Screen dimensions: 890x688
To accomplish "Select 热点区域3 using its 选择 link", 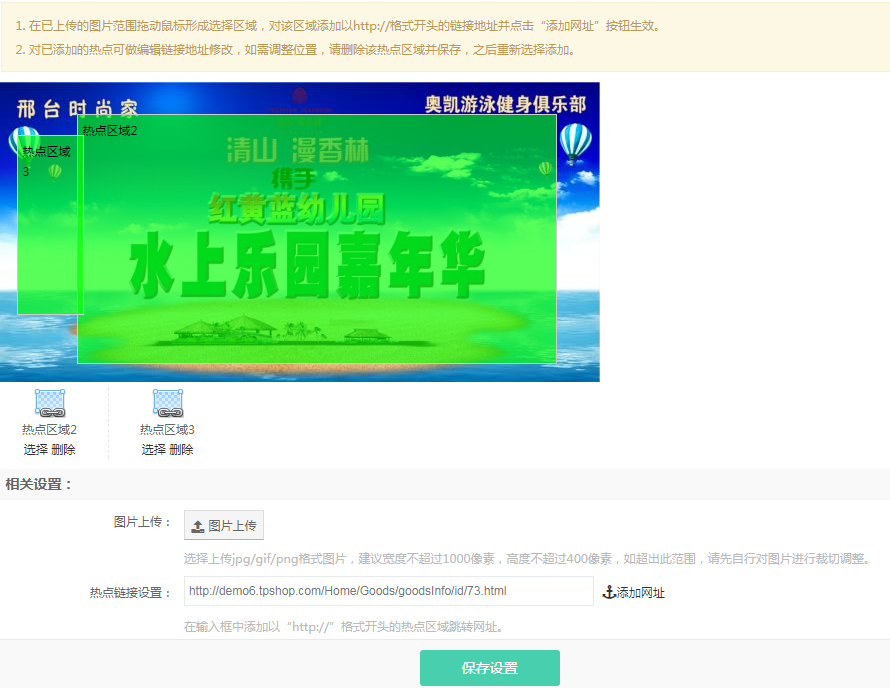I will (x=154, y=450).
